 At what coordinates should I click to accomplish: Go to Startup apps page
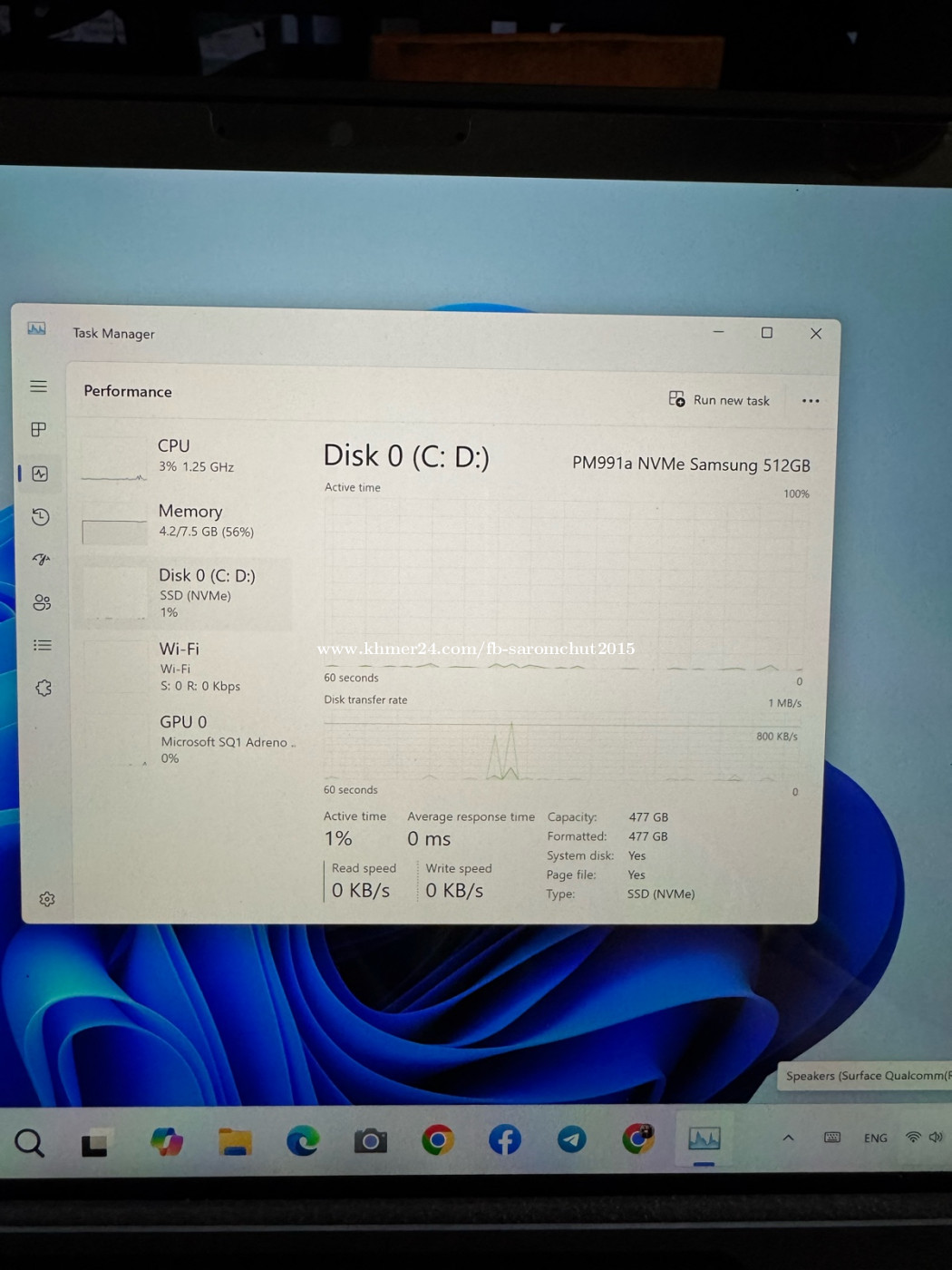[x=41, y=560]
